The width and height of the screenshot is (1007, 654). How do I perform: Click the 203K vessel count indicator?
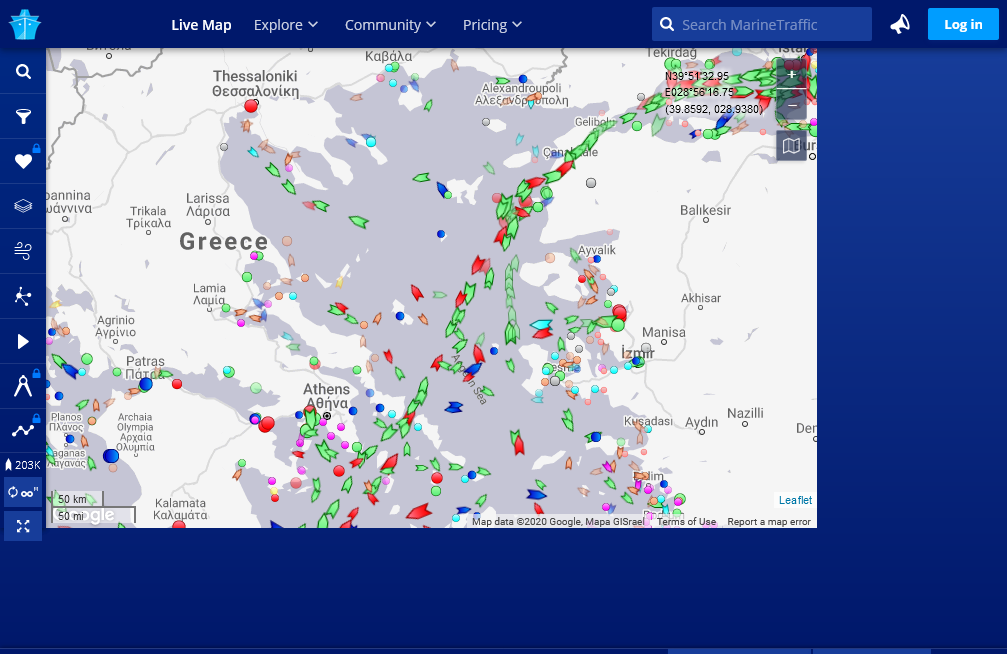point(23,464)
